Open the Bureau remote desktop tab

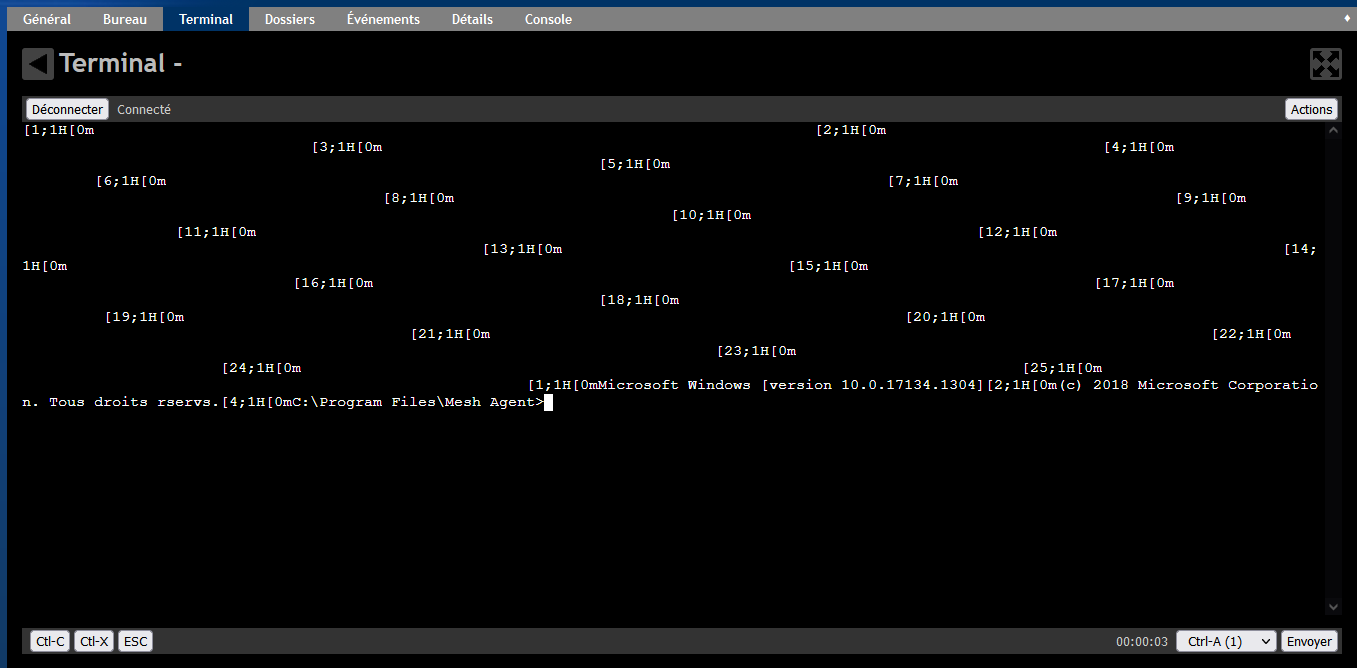124,18
